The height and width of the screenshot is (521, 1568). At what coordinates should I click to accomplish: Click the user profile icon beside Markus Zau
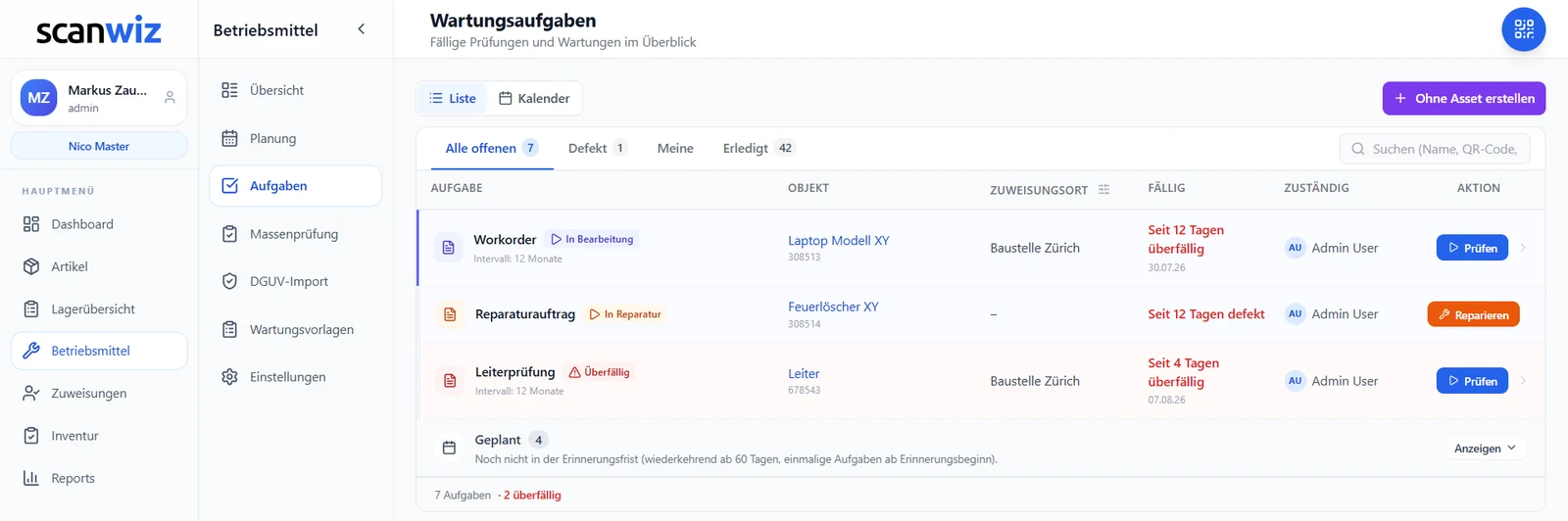pos(170,98)
